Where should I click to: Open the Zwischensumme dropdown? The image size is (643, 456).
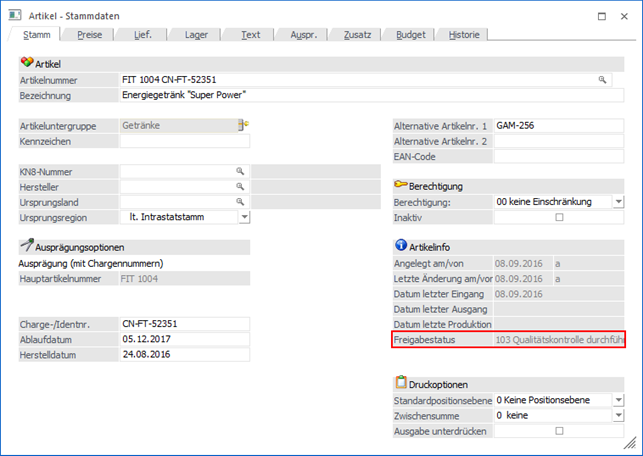click(x=618, y=415)
